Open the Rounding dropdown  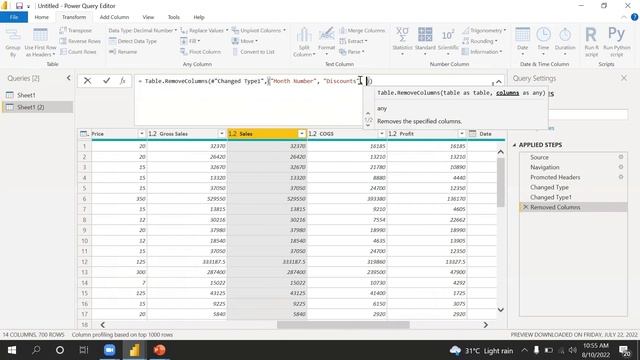(x=480, y=41)
